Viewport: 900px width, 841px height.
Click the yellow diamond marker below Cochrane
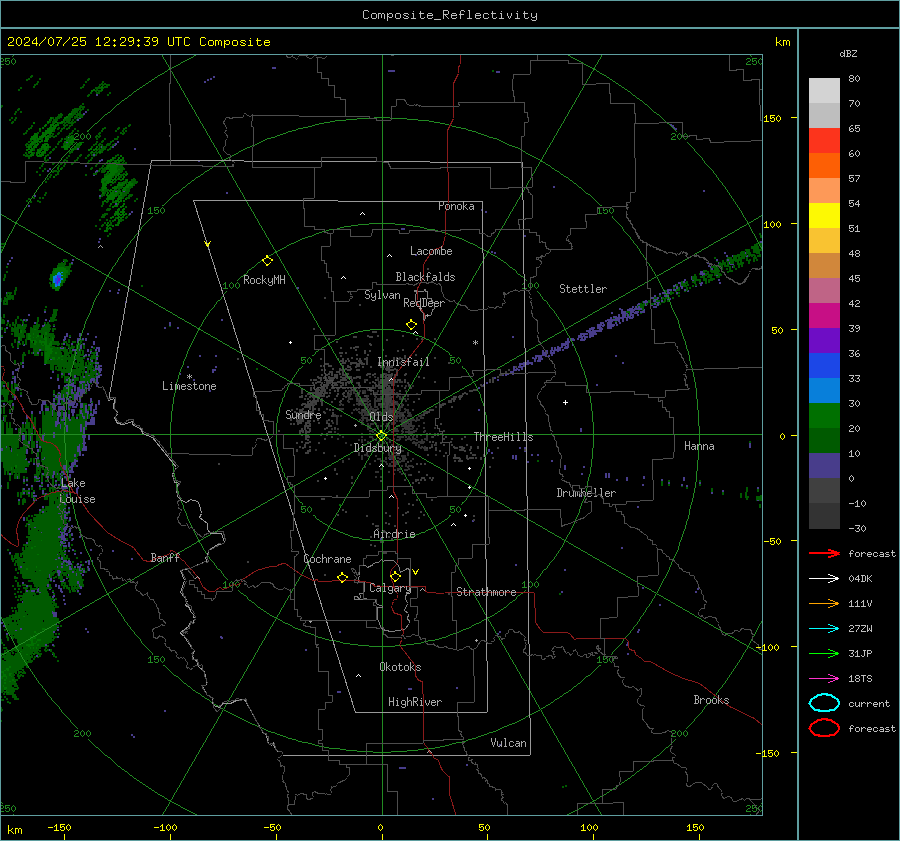[x=343, y=577]
